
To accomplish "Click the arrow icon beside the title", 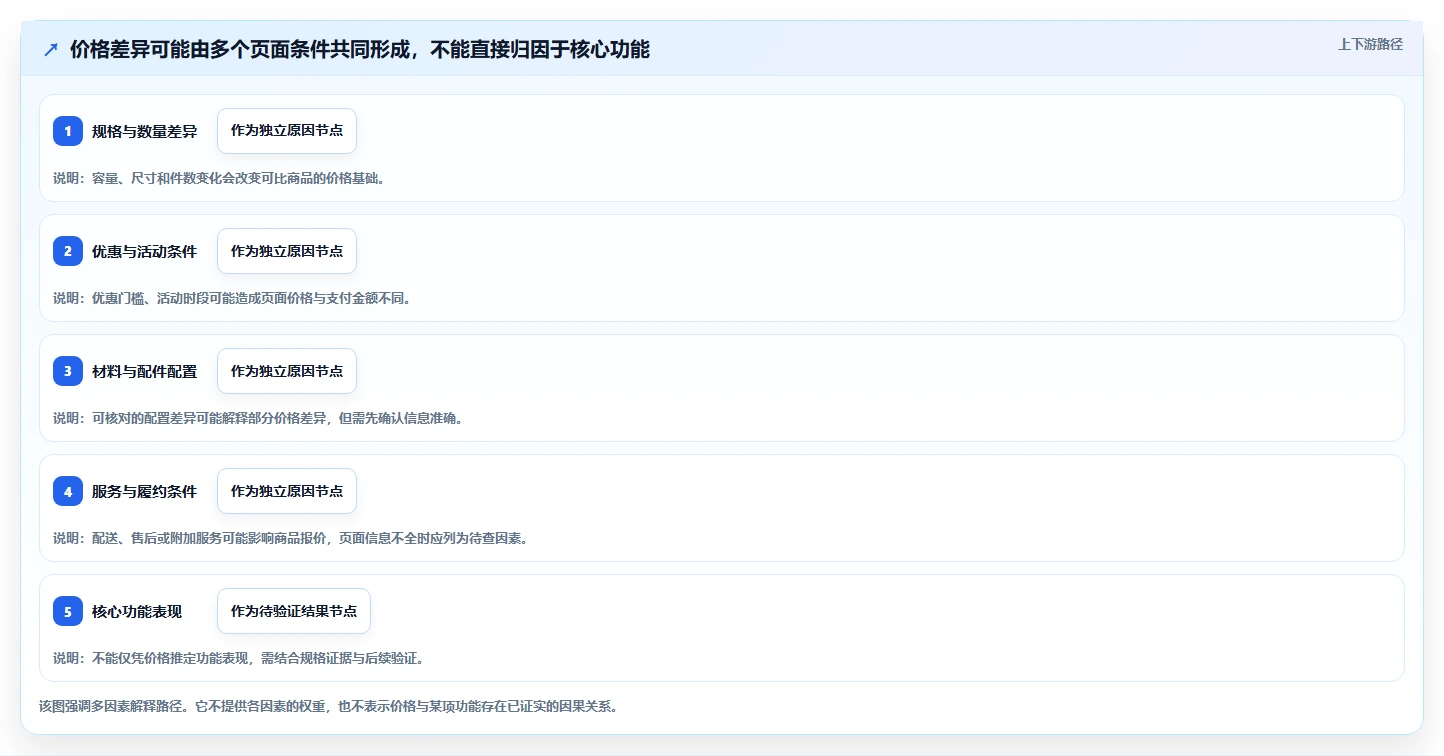I will pyautogui.click(x=51, y=50).
